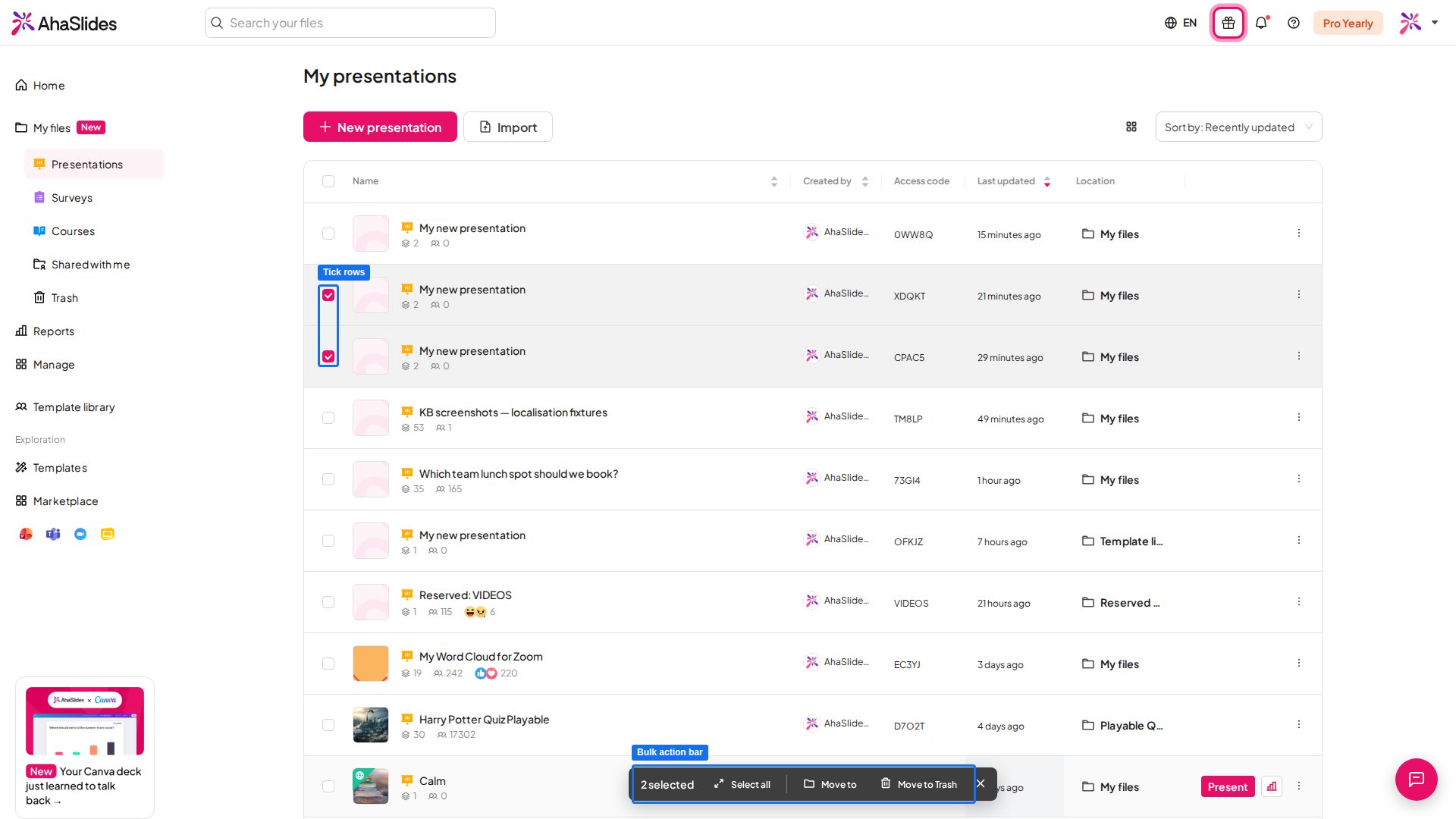Tick checkbox for KB screenshots presentation
1456x819 pixels.
tap(328, 418)
